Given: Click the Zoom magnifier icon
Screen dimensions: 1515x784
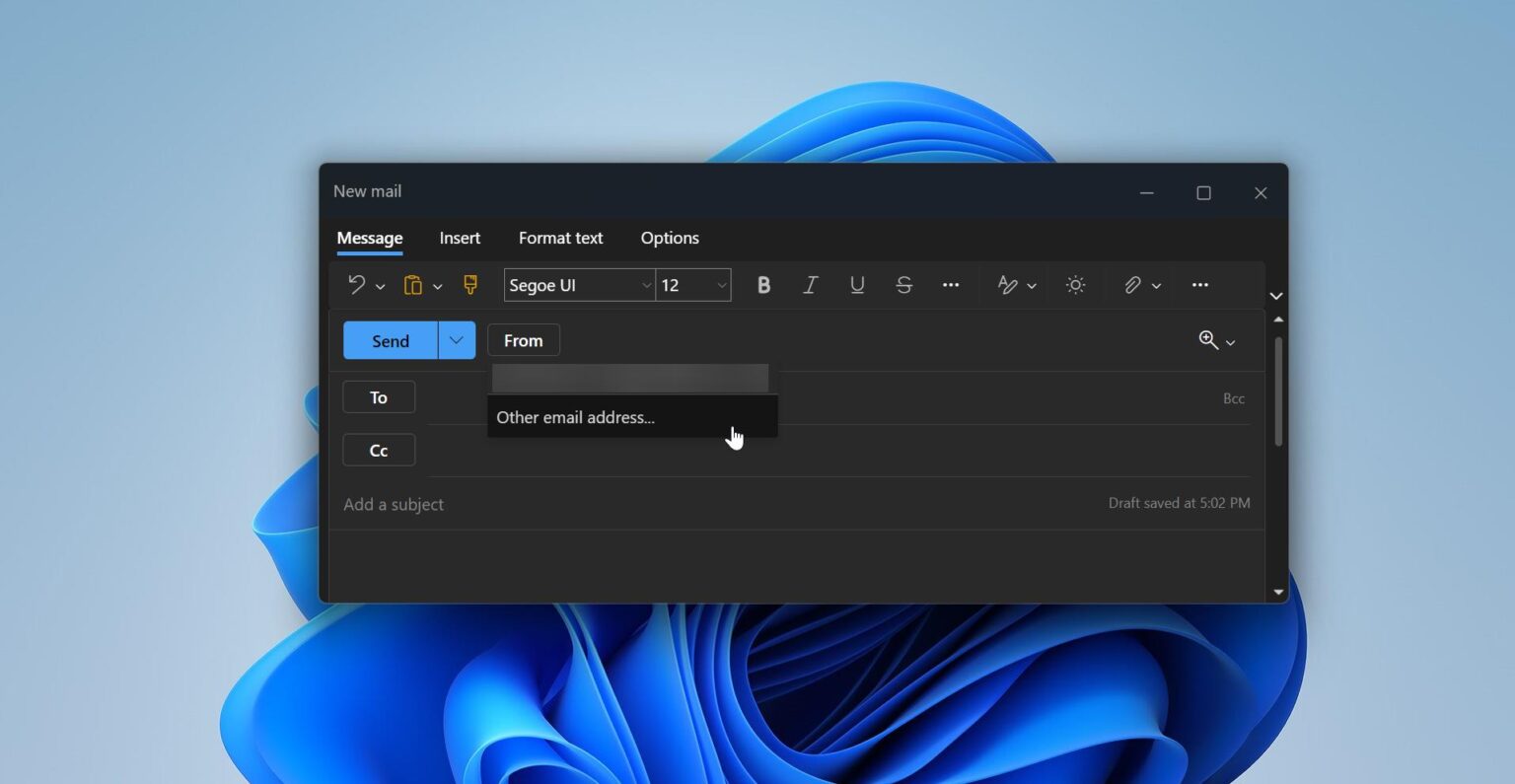Looking at the screenshot, I should click(1208, 340).
